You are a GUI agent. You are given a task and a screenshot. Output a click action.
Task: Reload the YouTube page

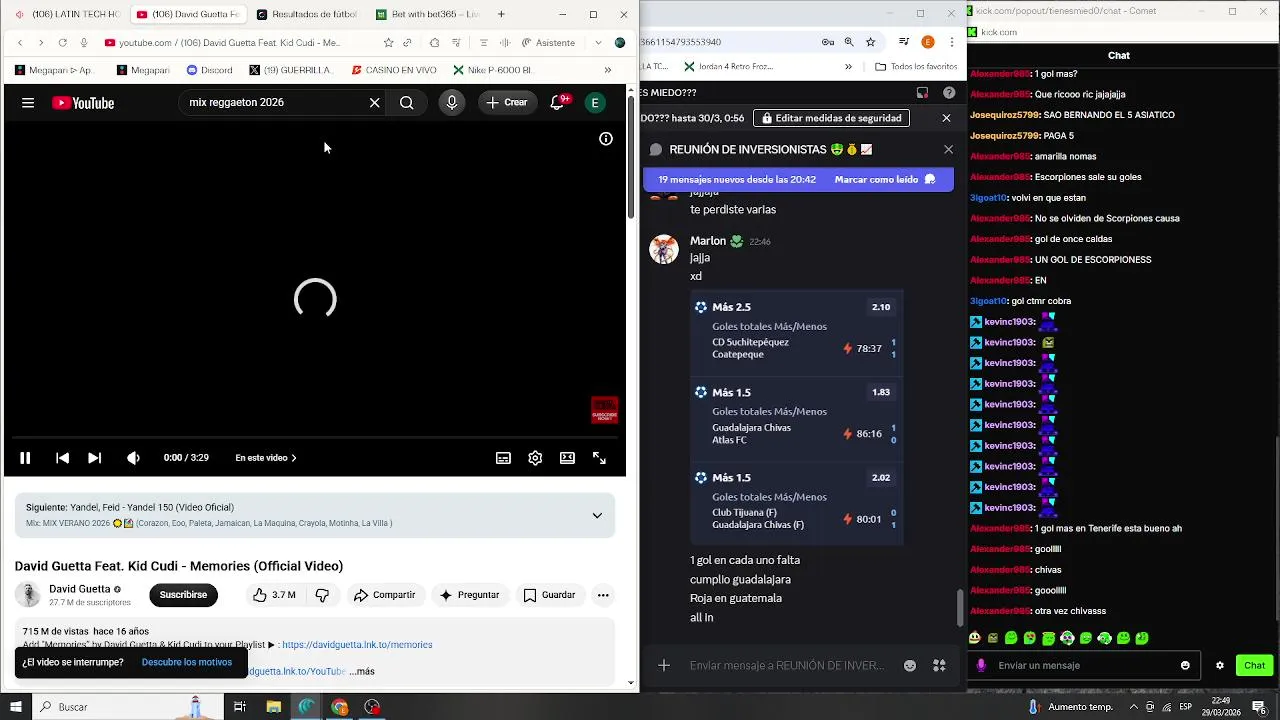click(62, 43)
